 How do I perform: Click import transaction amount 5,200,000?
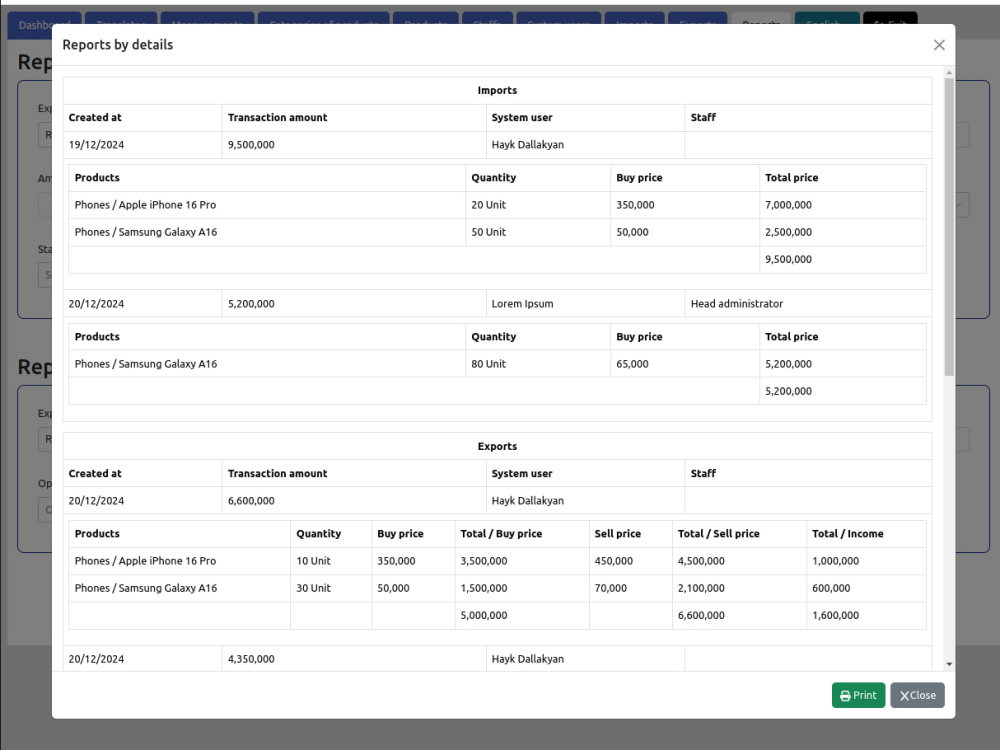251,304
